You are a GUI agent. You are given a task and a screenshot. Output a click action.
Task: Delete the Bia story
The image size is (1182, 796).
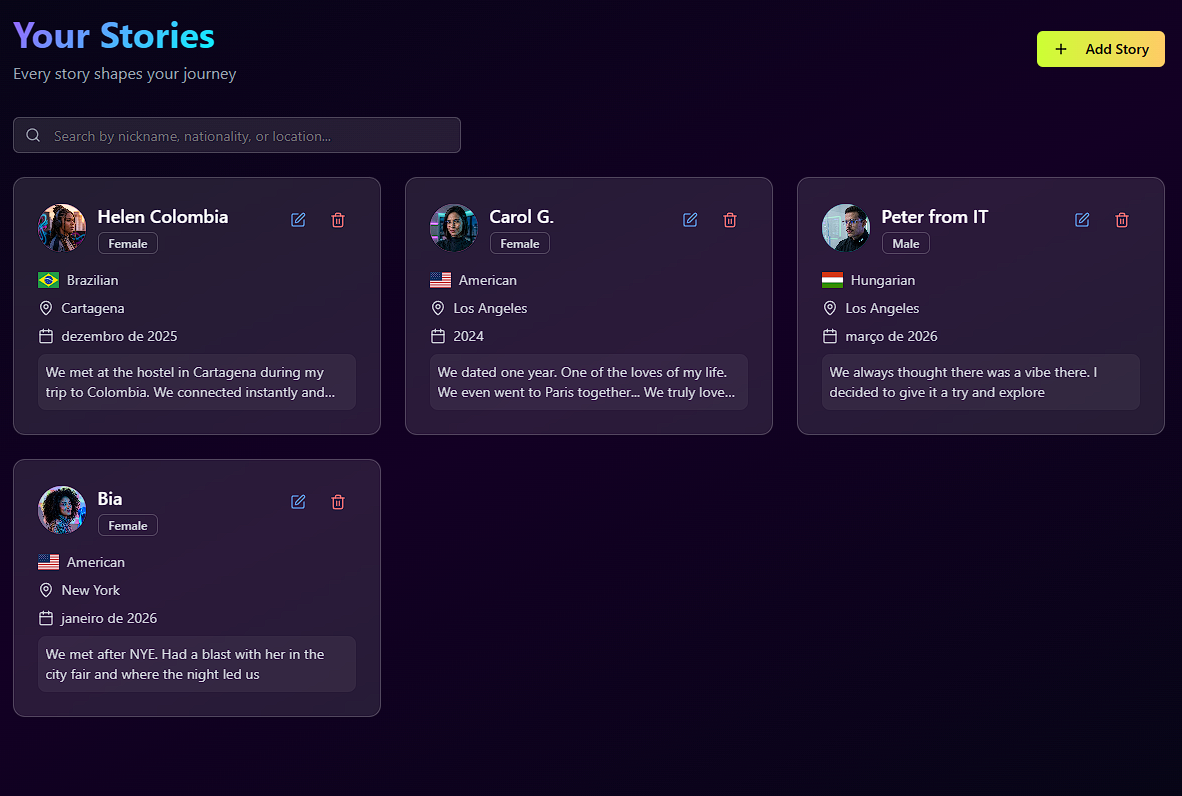338,502
